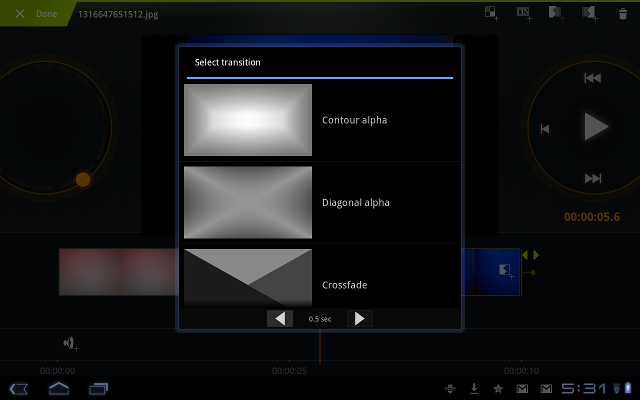This screenshot has height=400, width=640.
Task: Click the orange jog wheel knob
Action: tap(83, 180)
